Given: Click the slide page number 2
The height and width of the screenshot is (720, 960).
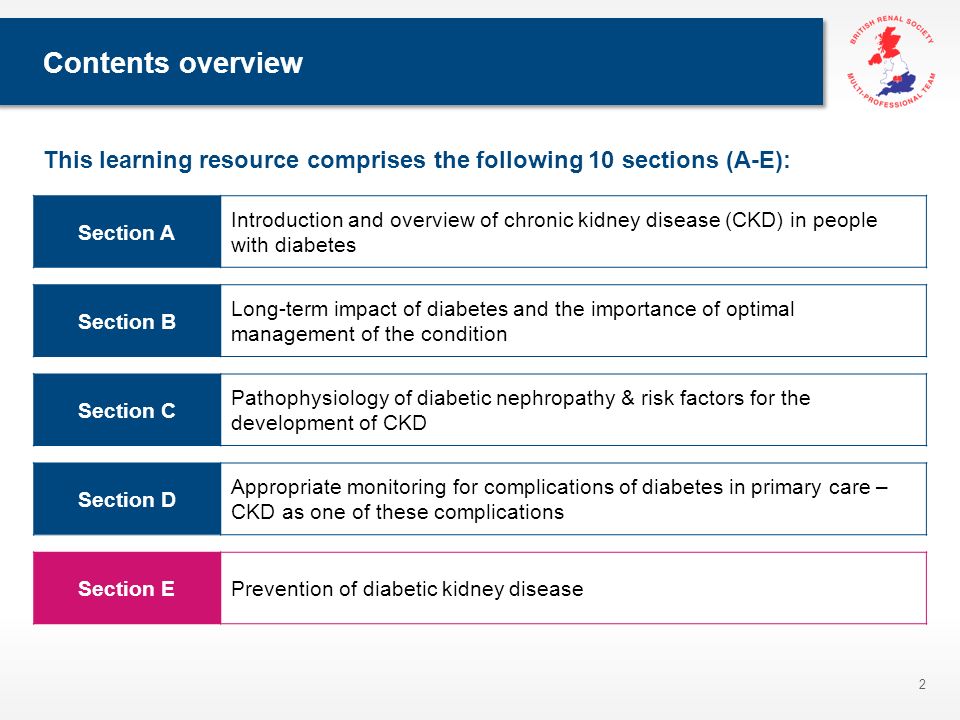Looking at the screenshot, I should coord(922,684).
